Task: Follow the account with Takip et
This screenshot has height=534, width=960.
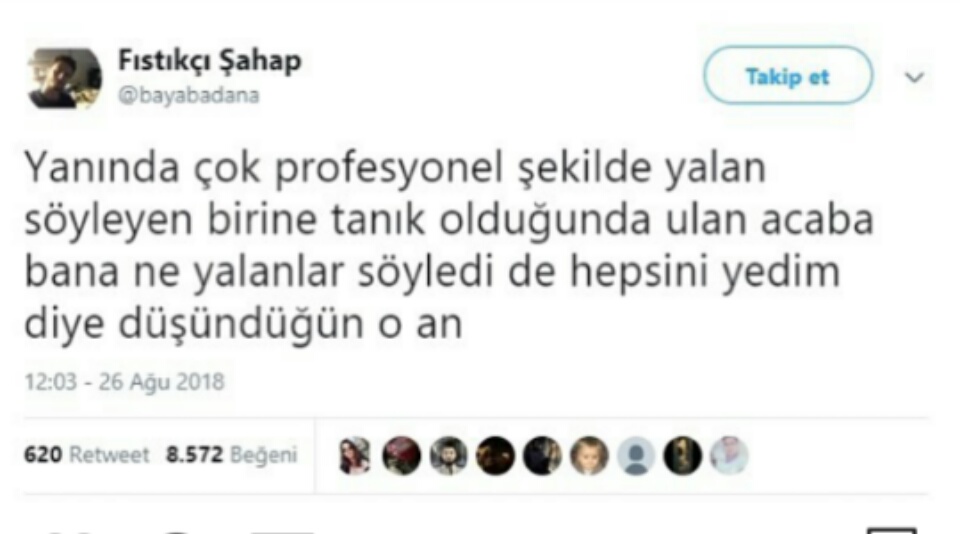Action: (x=787, y=77)
